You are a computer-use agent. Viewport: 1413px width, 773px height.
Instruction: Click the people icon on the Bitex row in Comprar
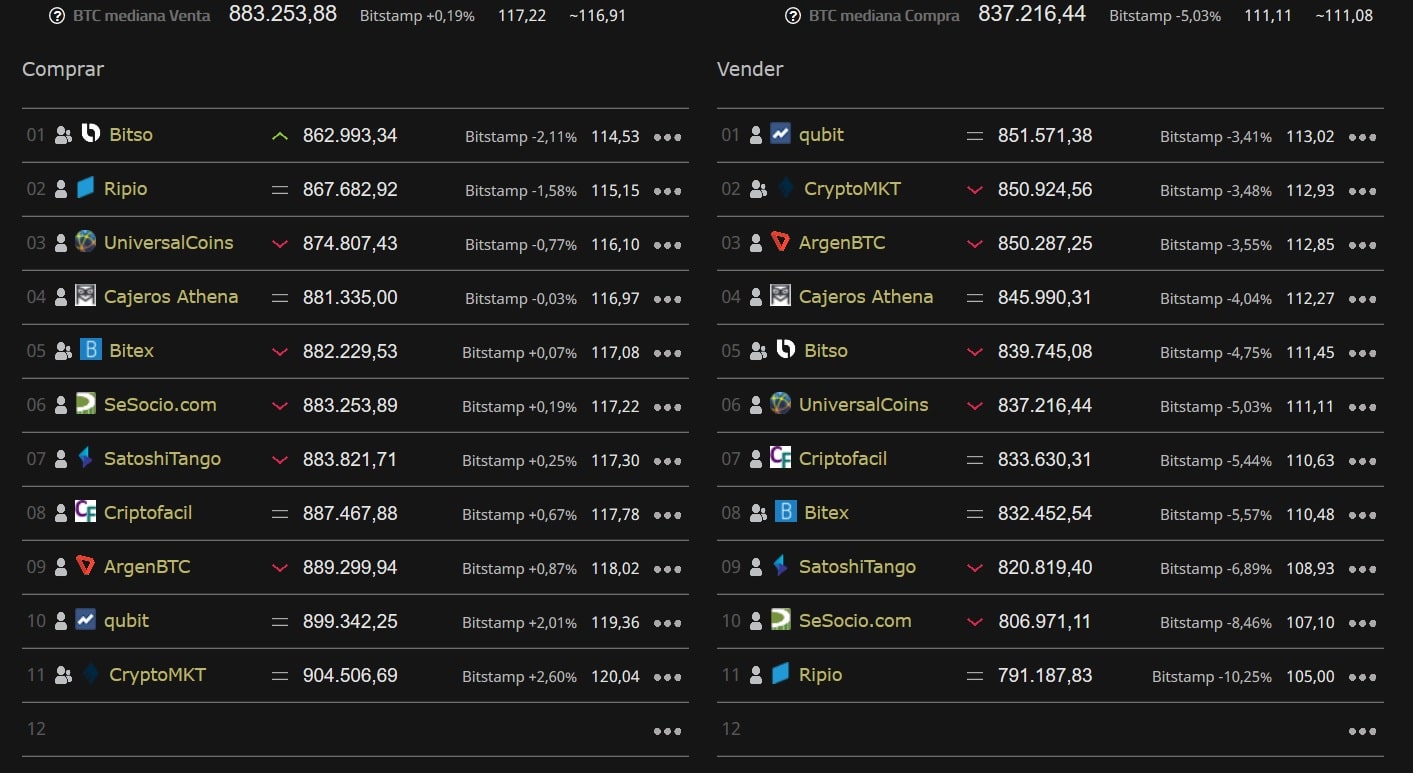[63, 351]
